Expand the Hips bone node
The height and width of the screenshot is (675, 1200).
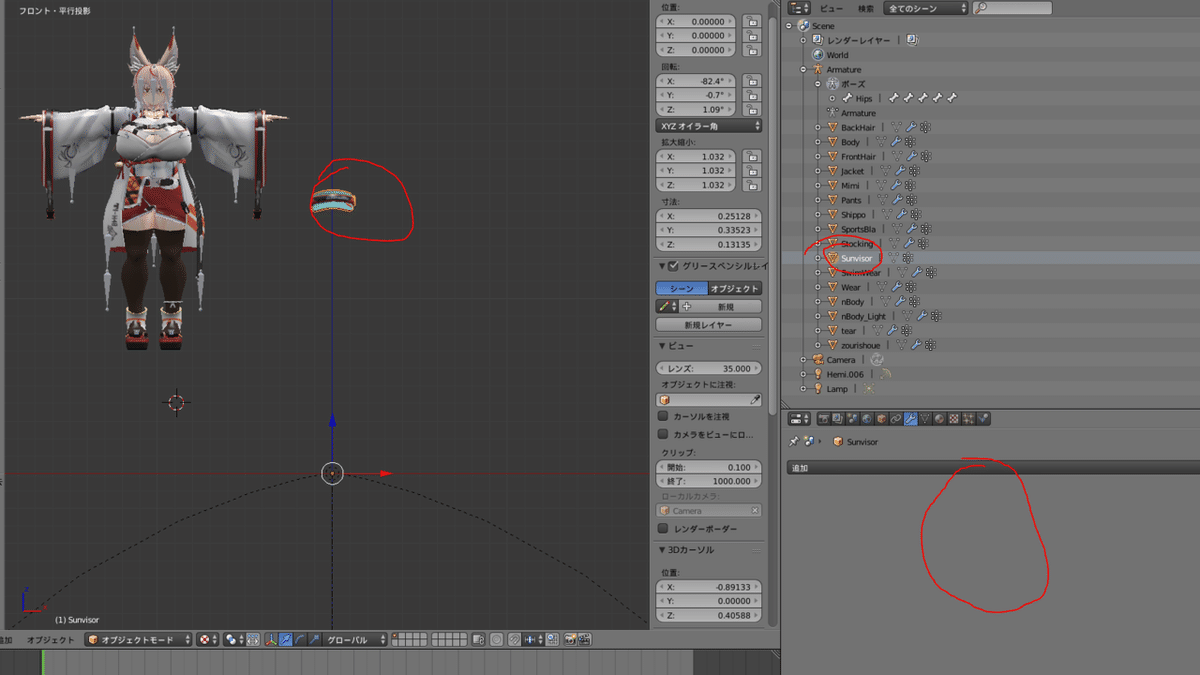[x=832, y=99]
